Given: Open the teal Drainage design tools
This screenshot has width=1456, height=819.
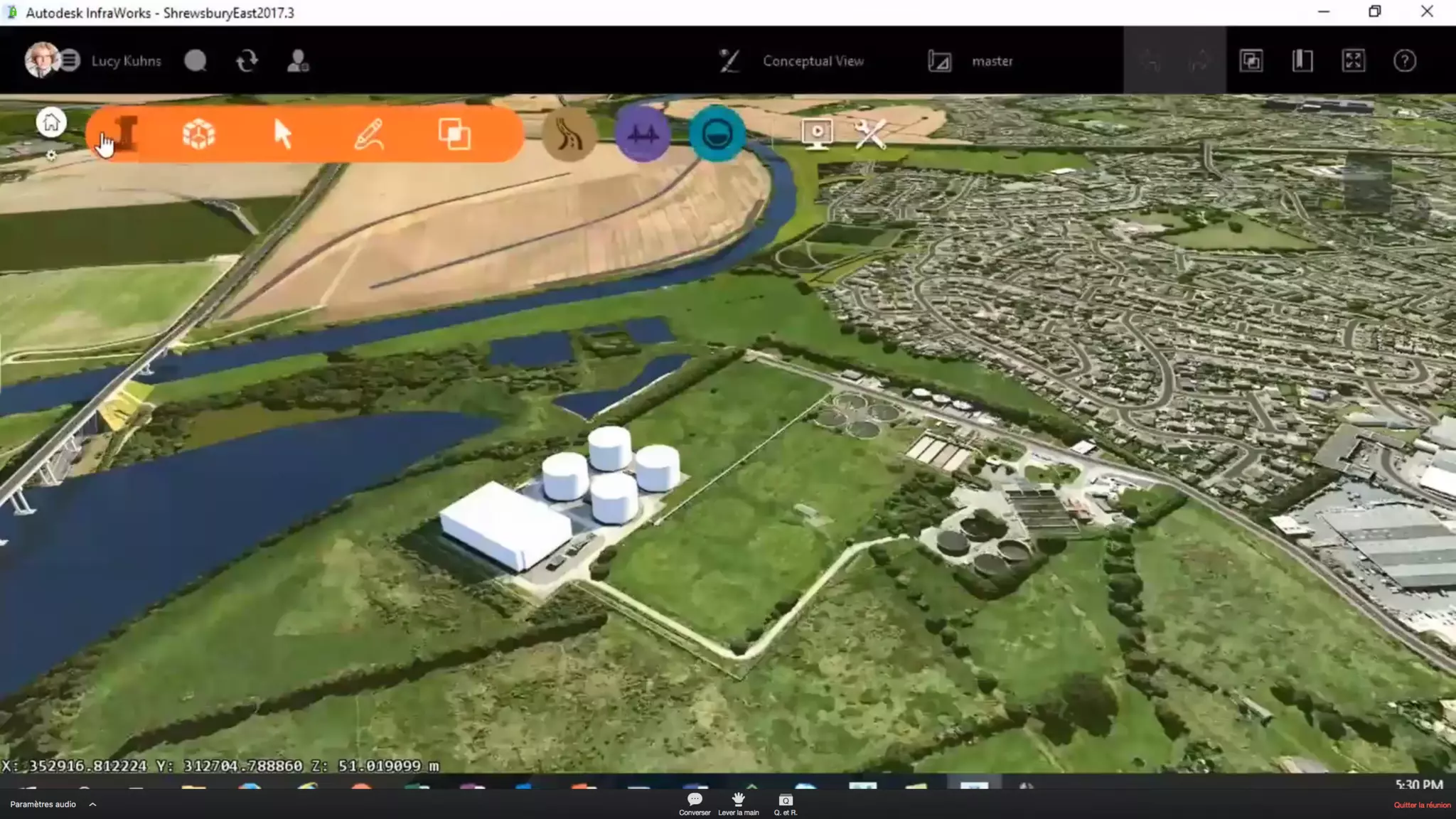Looking at the screenshot, I should tap(717, 134).
